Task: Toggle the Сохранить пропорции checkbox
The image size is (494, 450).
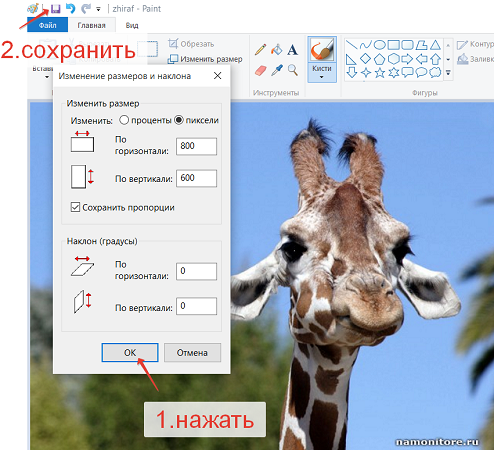Action: click(75, 207)
